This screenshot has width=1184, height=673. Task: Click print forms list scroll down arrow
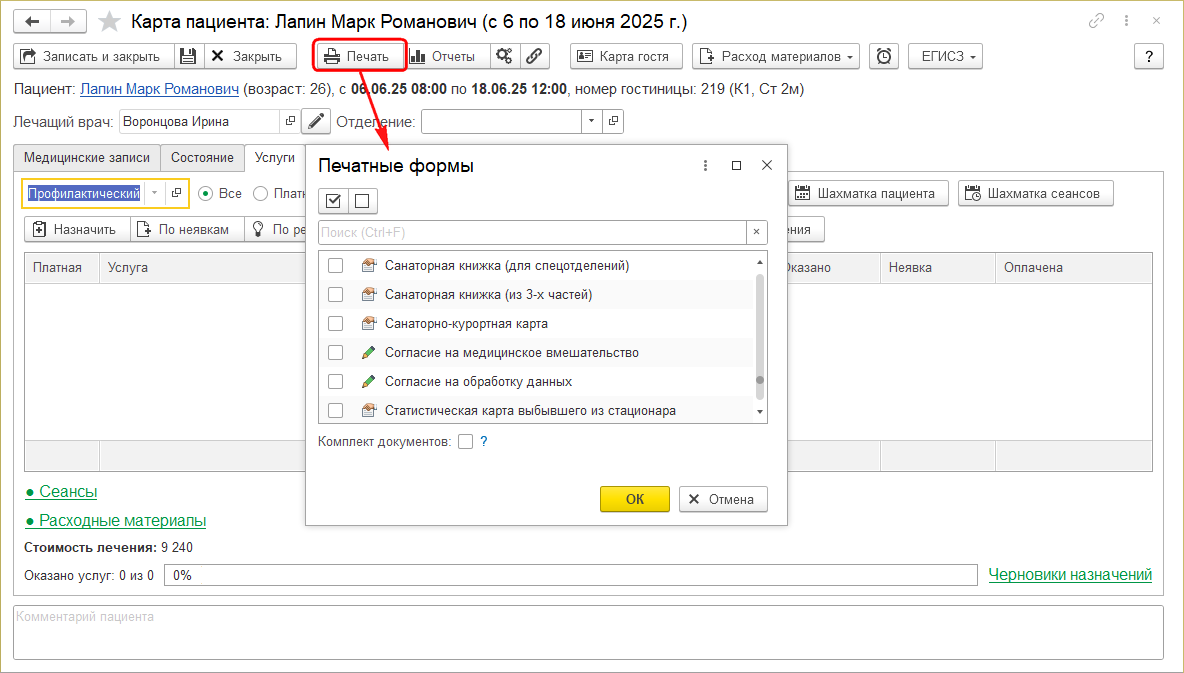pyautogui.click(x=760, y=412)
